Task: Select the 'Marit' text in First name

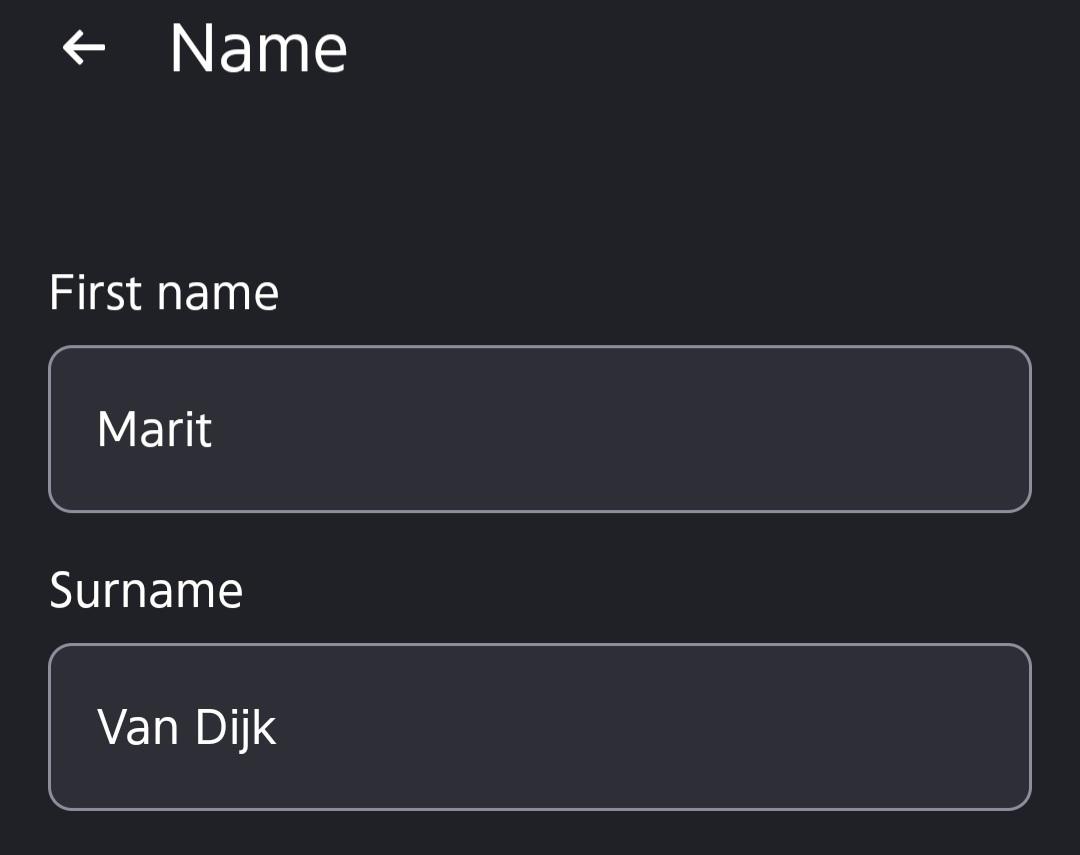Action: (x=154, y=429)
